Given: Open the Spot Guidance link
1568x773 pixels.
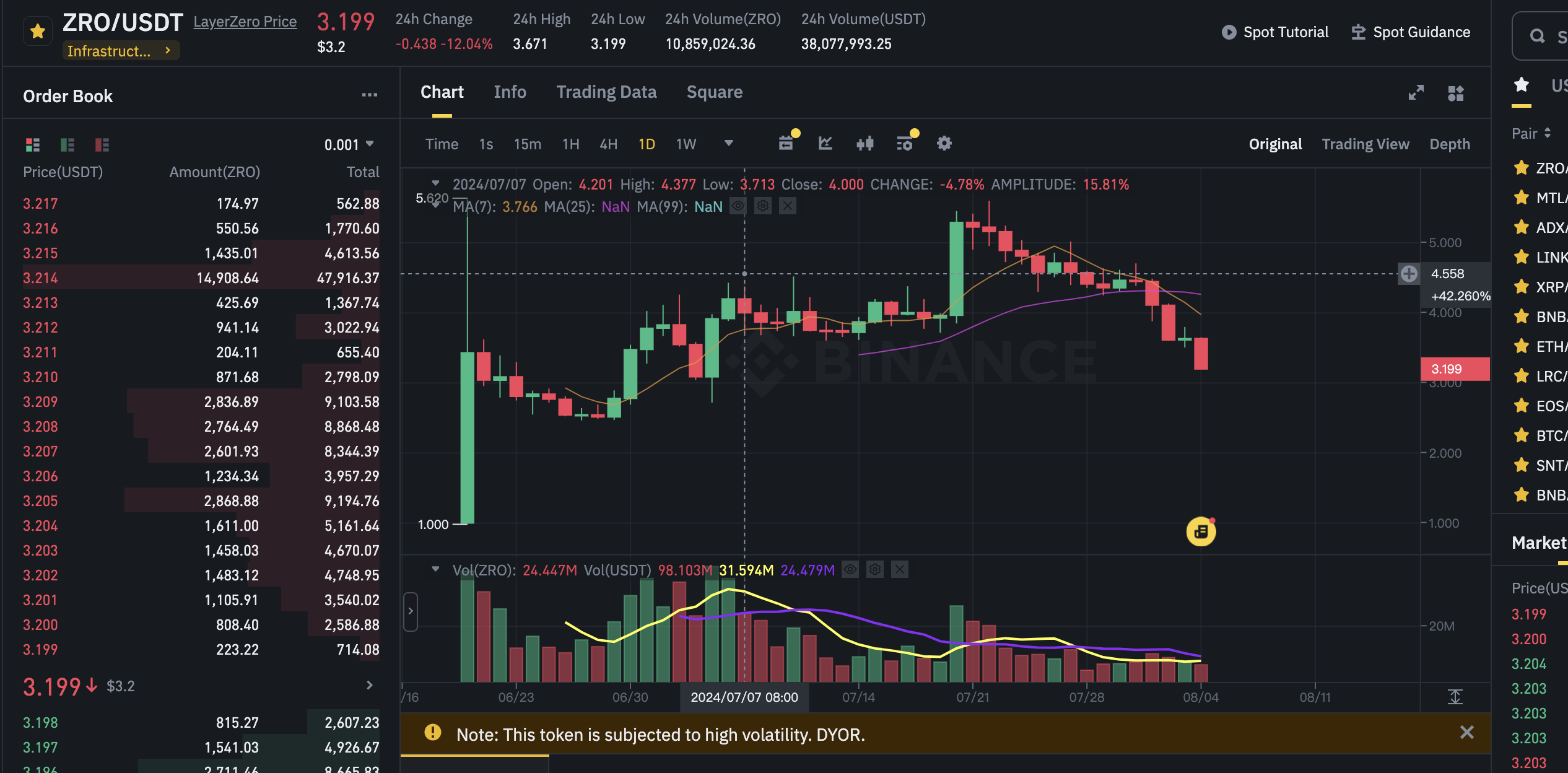Looking at the screenshot, I should tap(1411, 32).
